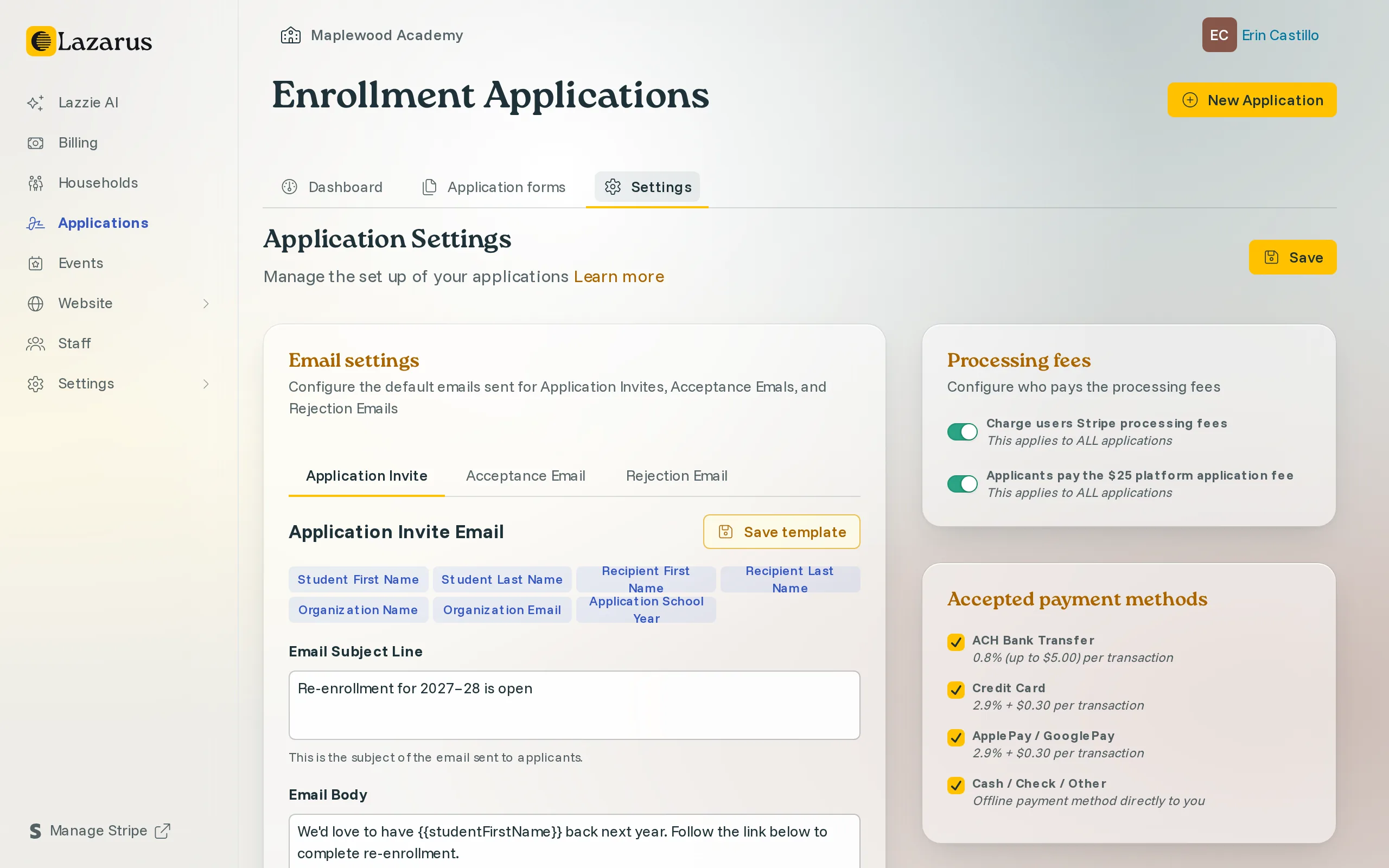Expand the Website submenu chevron
The image size is (1389, 868).
206,304
